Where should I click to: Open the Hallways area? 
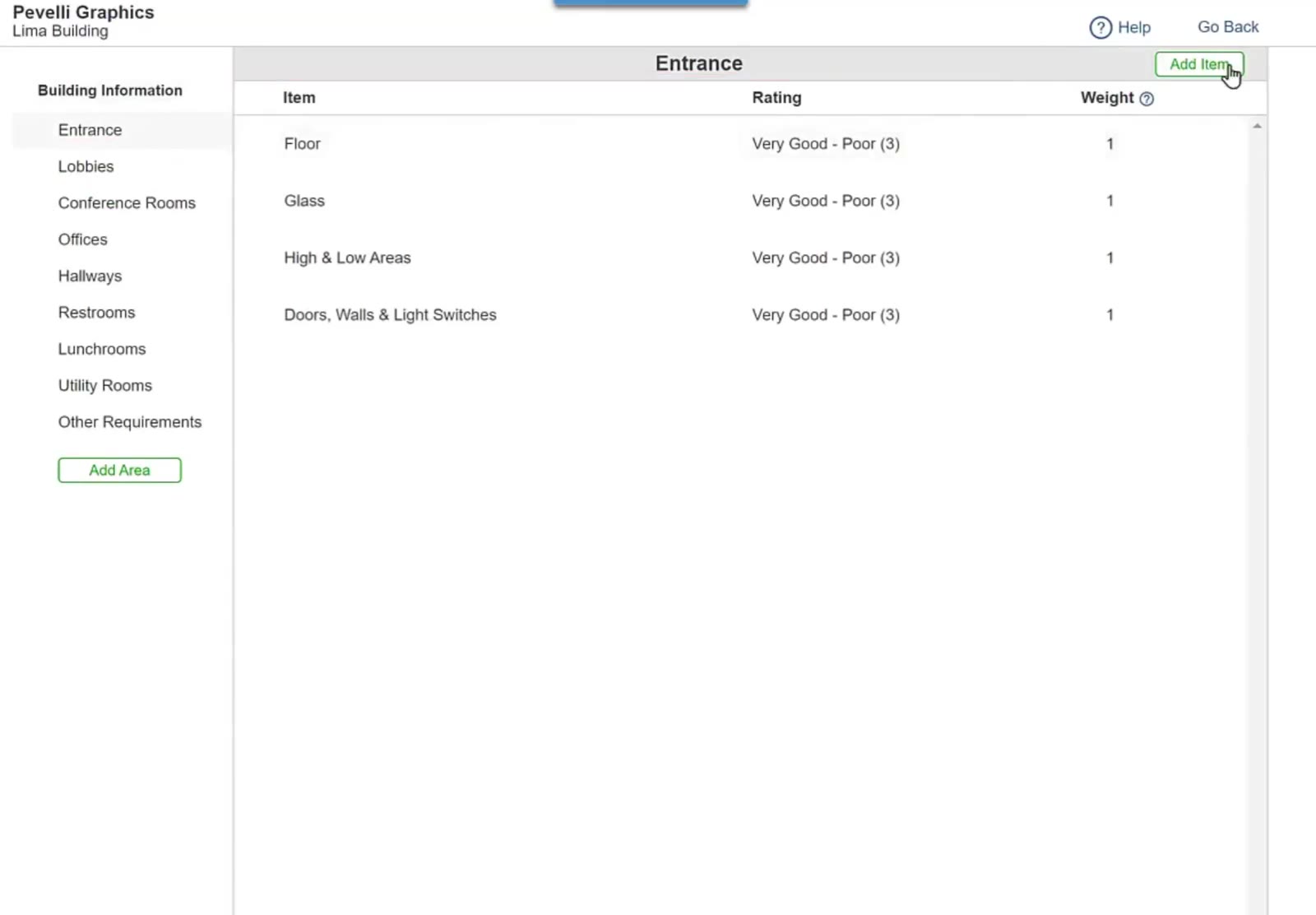click(90, 276)
